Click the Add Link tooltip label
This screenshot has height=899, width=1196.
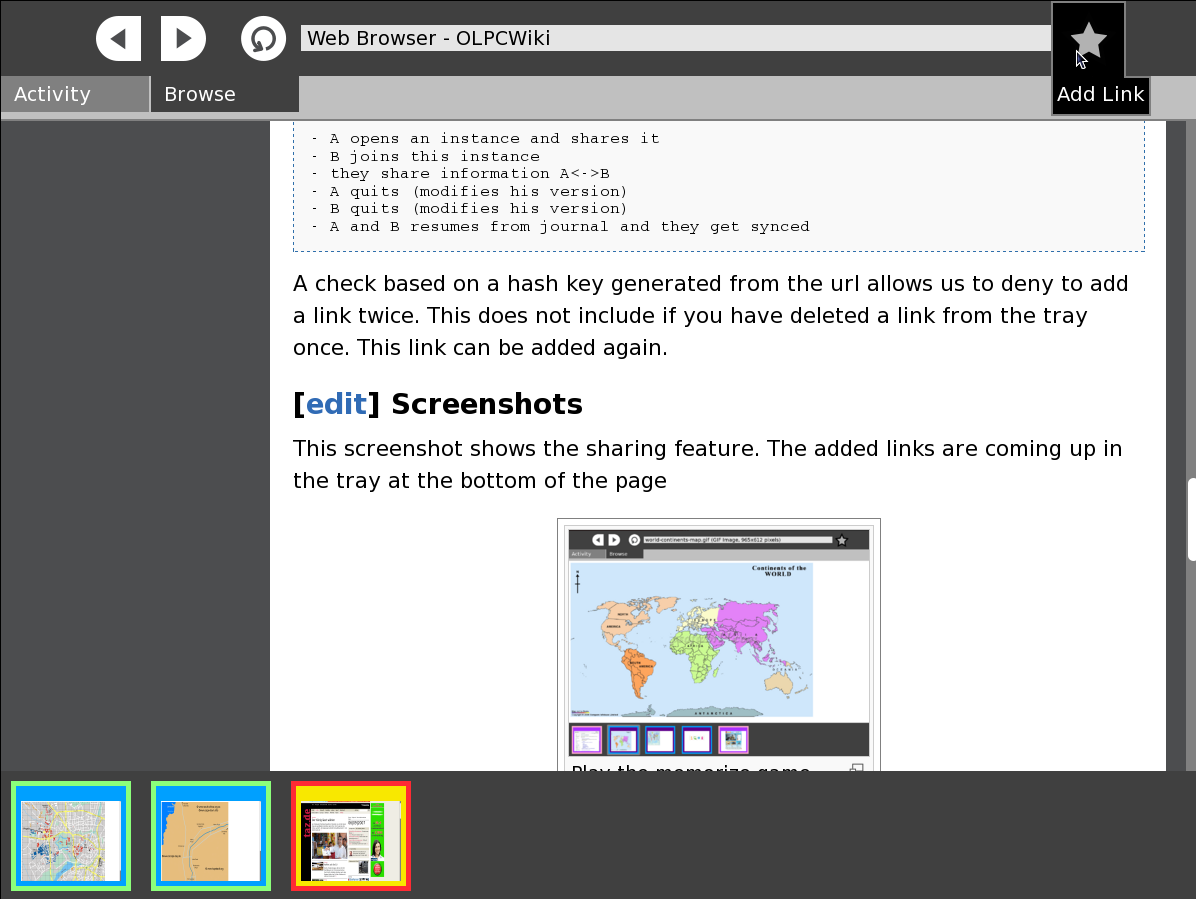tap(1100, 95)
